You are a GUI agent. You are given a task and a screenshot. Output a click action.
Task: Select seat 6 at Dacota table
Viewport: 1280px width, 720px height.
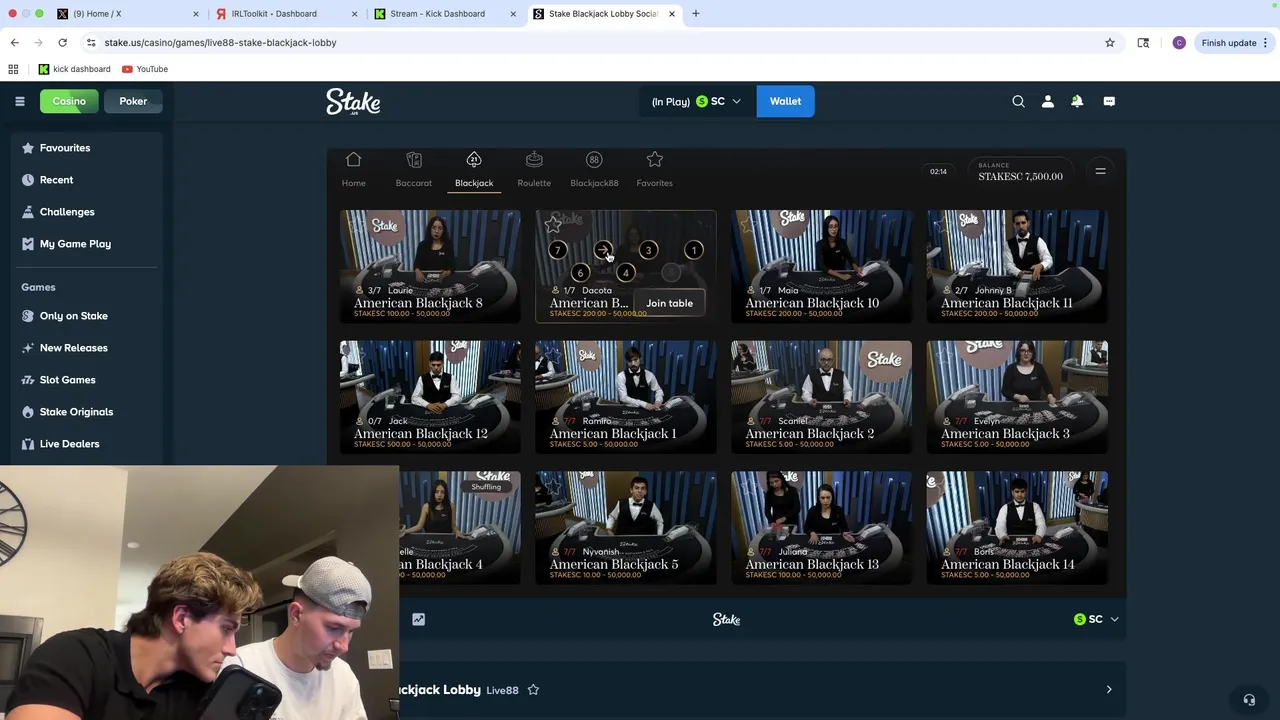pyautogui.click(x=580, y=273)
